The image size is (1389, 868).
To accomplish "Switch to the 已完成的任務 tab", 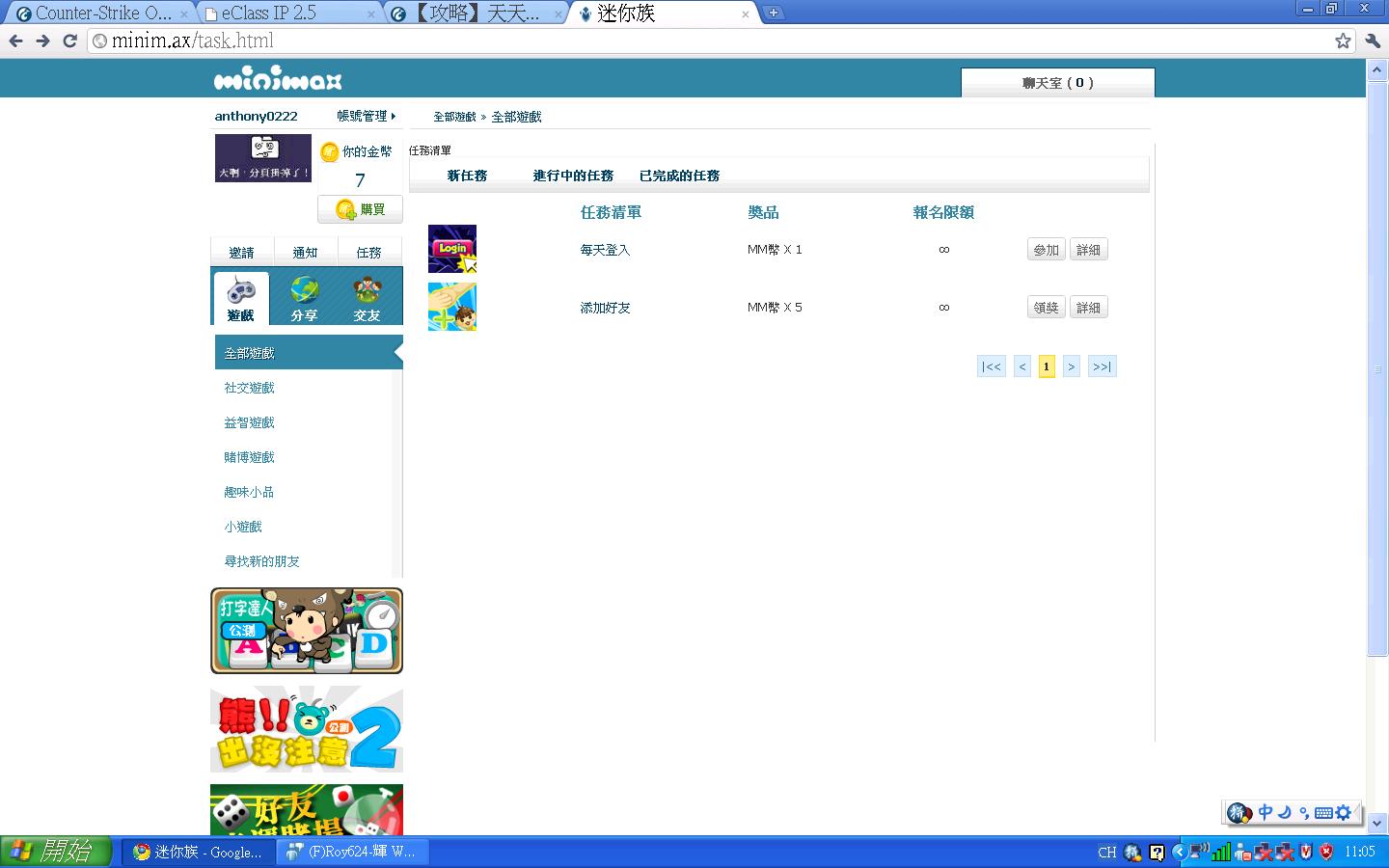I will coord(679,176).
